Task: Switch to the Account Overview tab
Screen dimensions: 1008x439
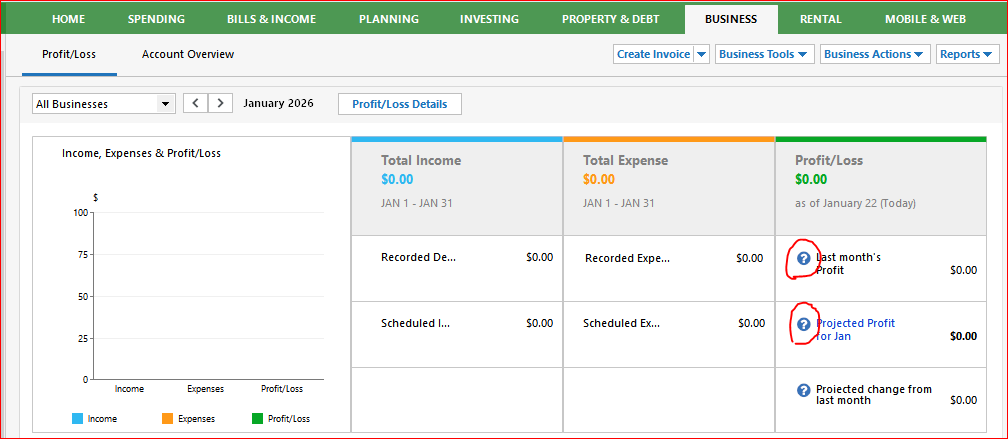Action: pos(188,54)
